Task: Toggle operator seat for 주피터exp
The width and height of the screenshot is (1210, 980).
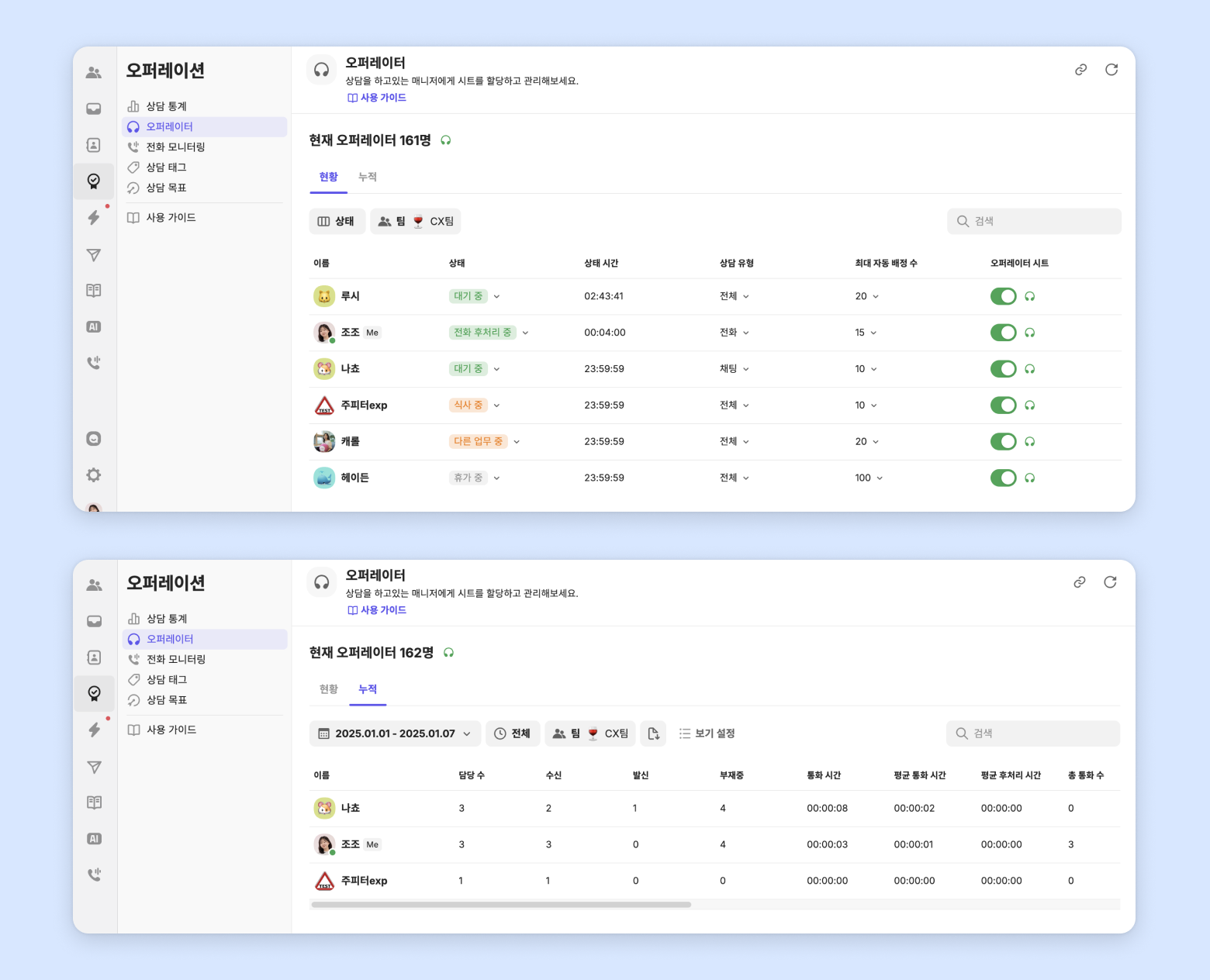Action: (1003, 405)
